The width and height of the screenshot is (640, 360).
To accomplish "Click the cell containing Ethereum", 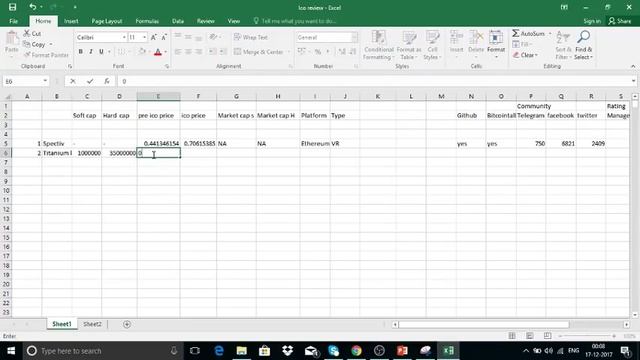I will 315,144.
